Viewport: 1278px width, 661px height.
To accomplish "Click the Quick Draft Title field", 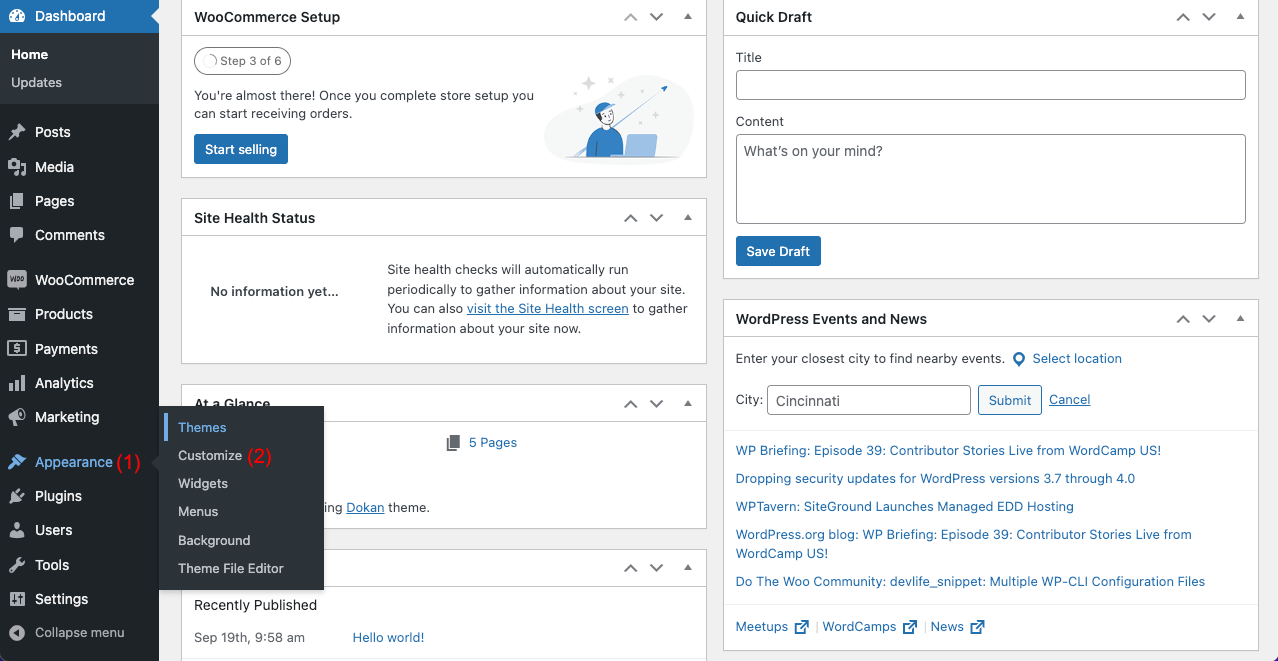I will click(x=990, y=85).
